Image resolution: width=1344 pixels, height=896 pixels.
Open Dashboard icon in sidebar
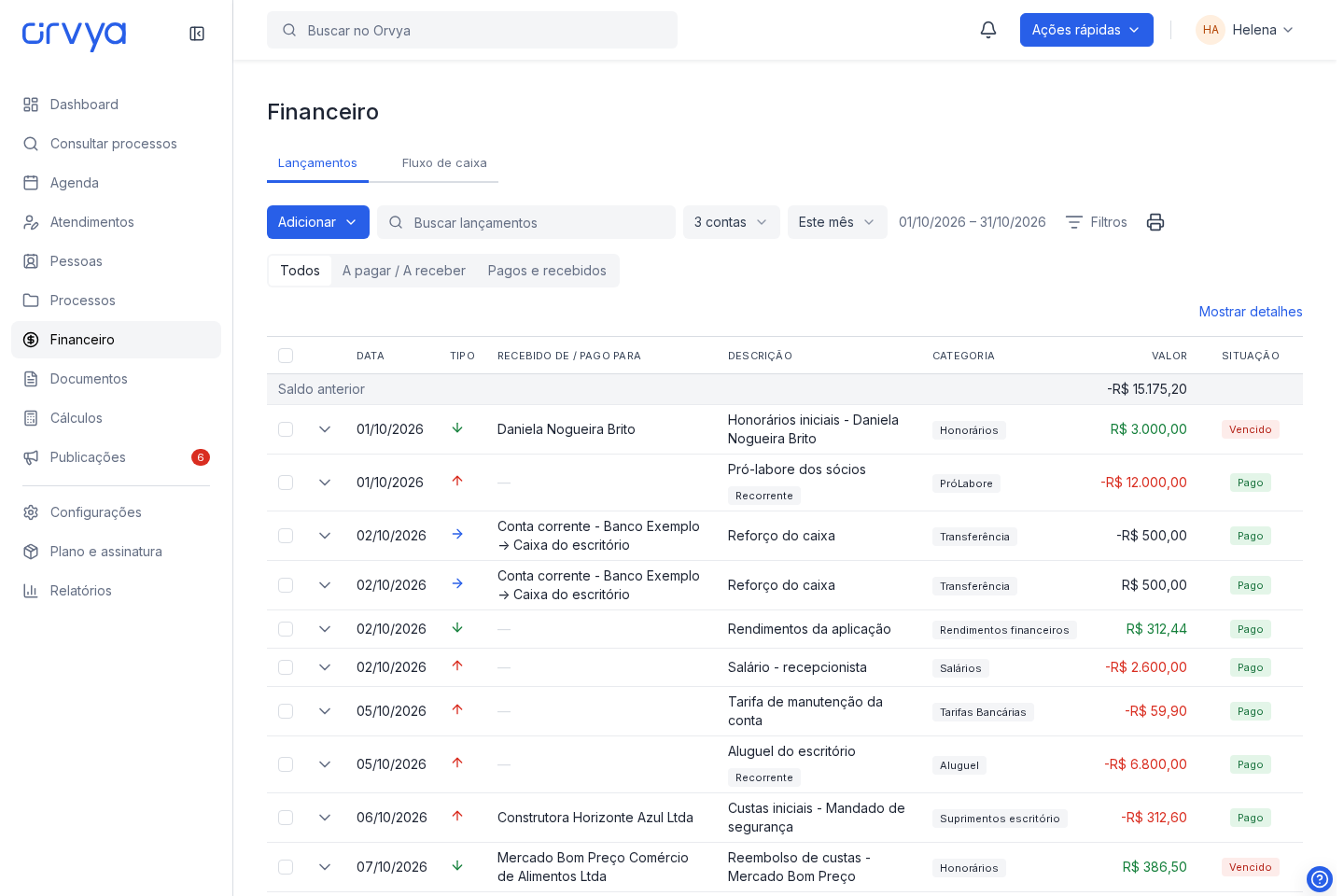tap(31, 105)
